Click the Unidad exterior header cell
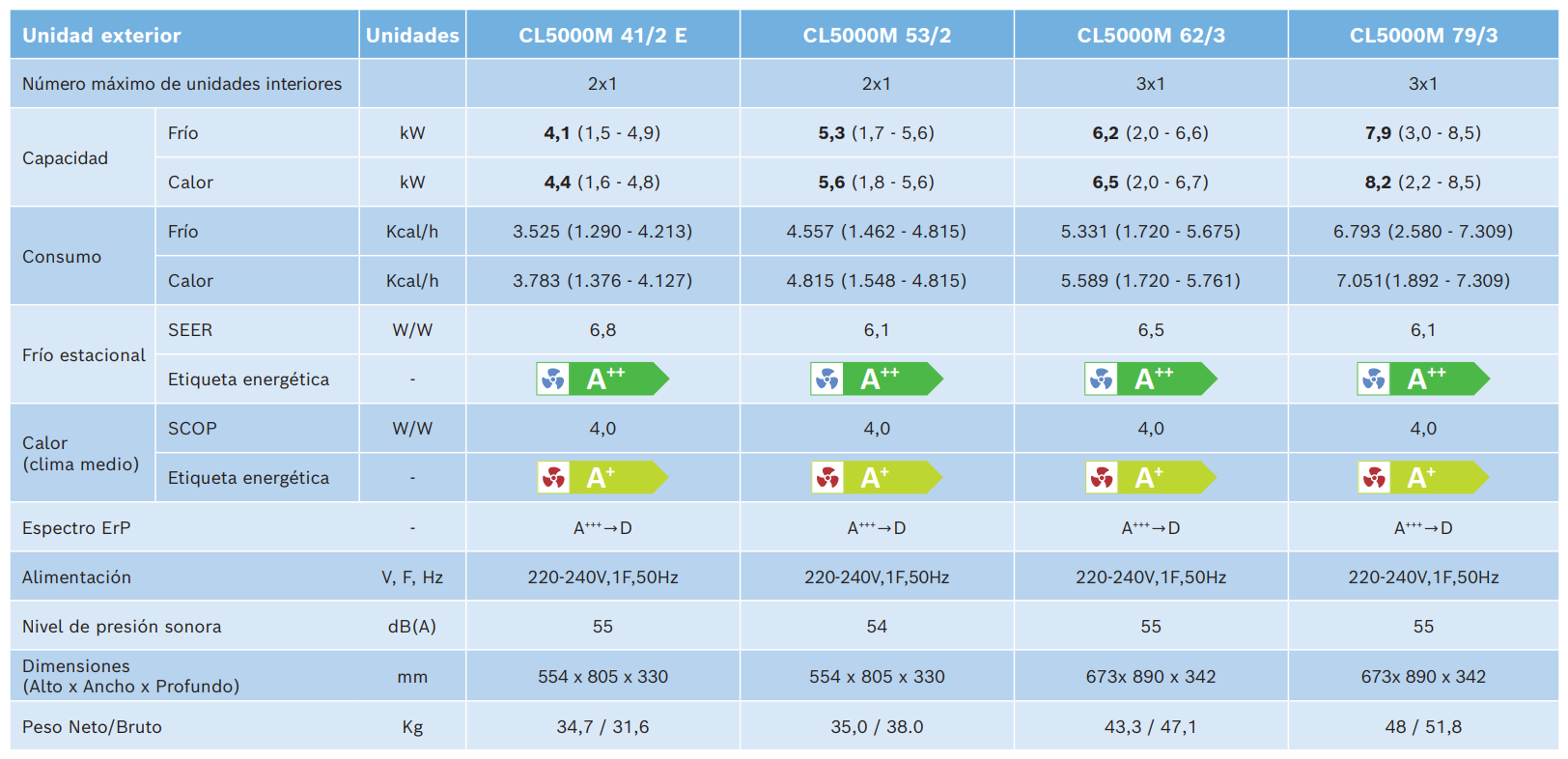 tap(184, 36)
